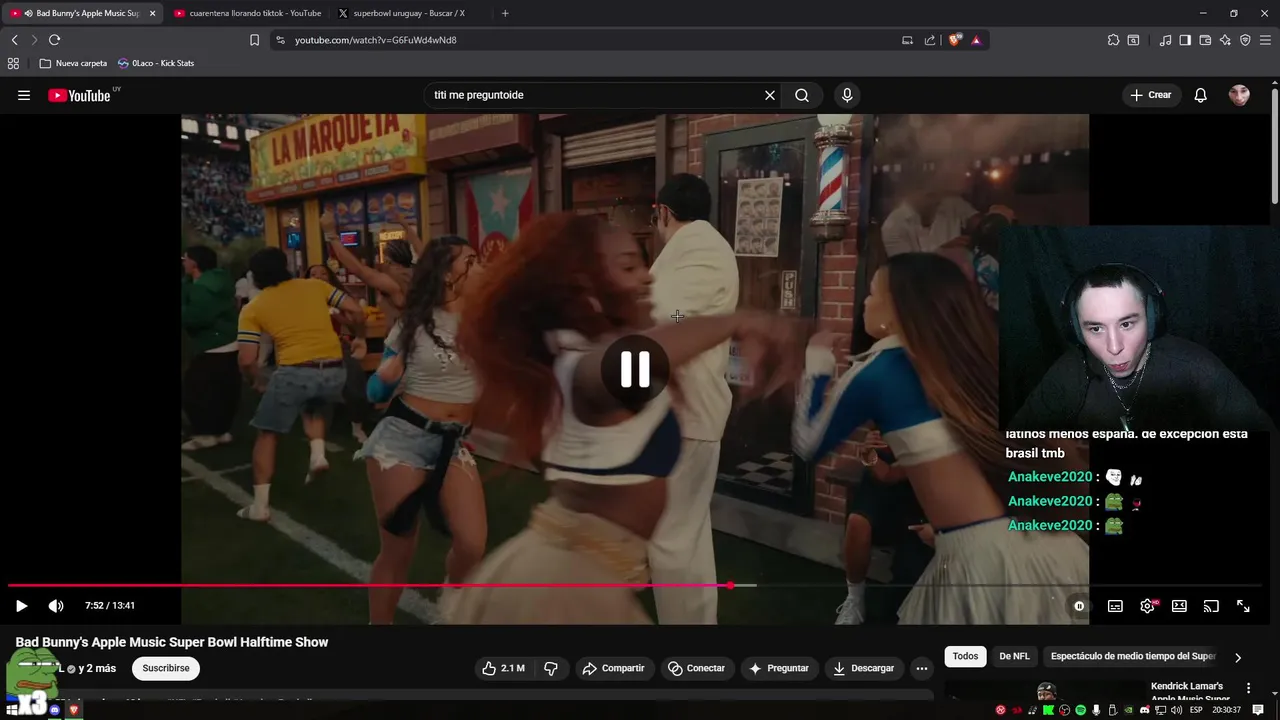Open the account avatar menu
The width and height of the screenshot is (1280, 720).
point(1239,95)
